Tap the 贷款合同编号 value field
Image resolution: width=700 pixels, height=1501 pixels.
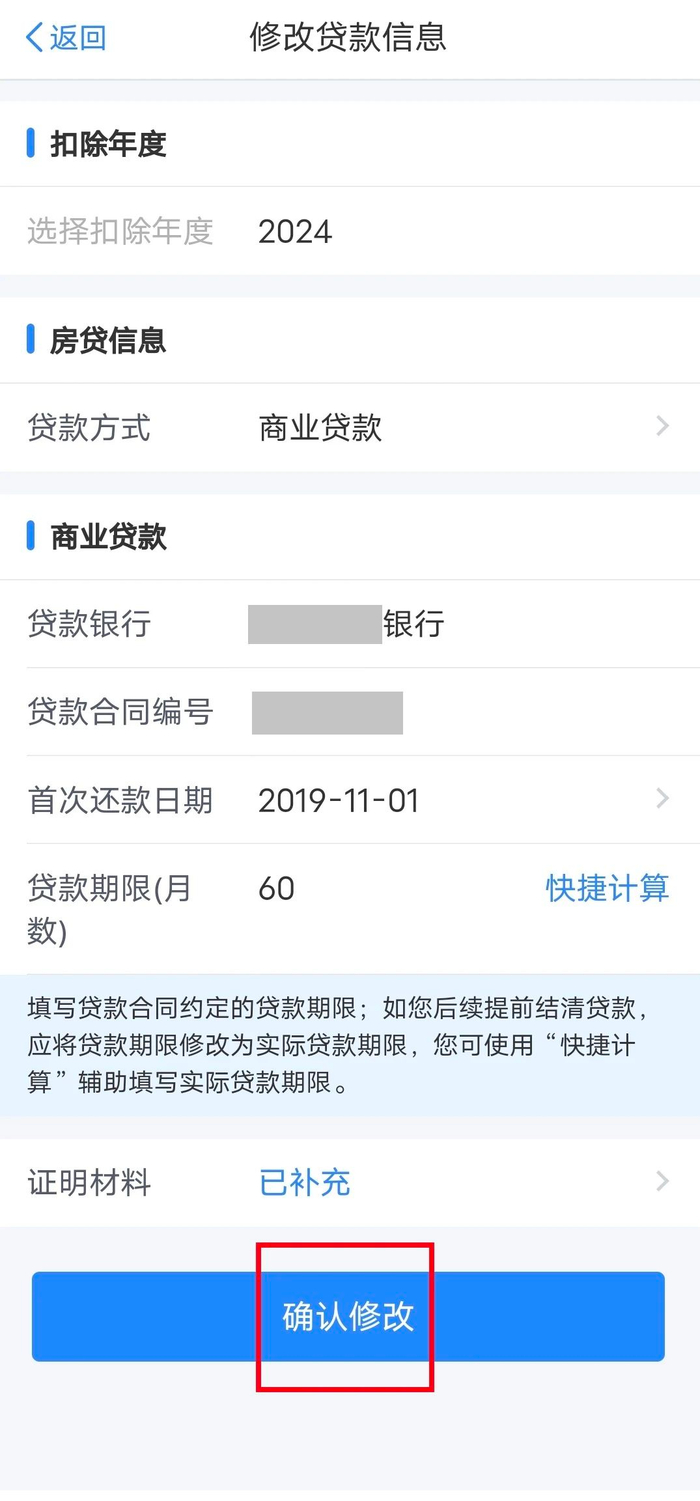327,713
